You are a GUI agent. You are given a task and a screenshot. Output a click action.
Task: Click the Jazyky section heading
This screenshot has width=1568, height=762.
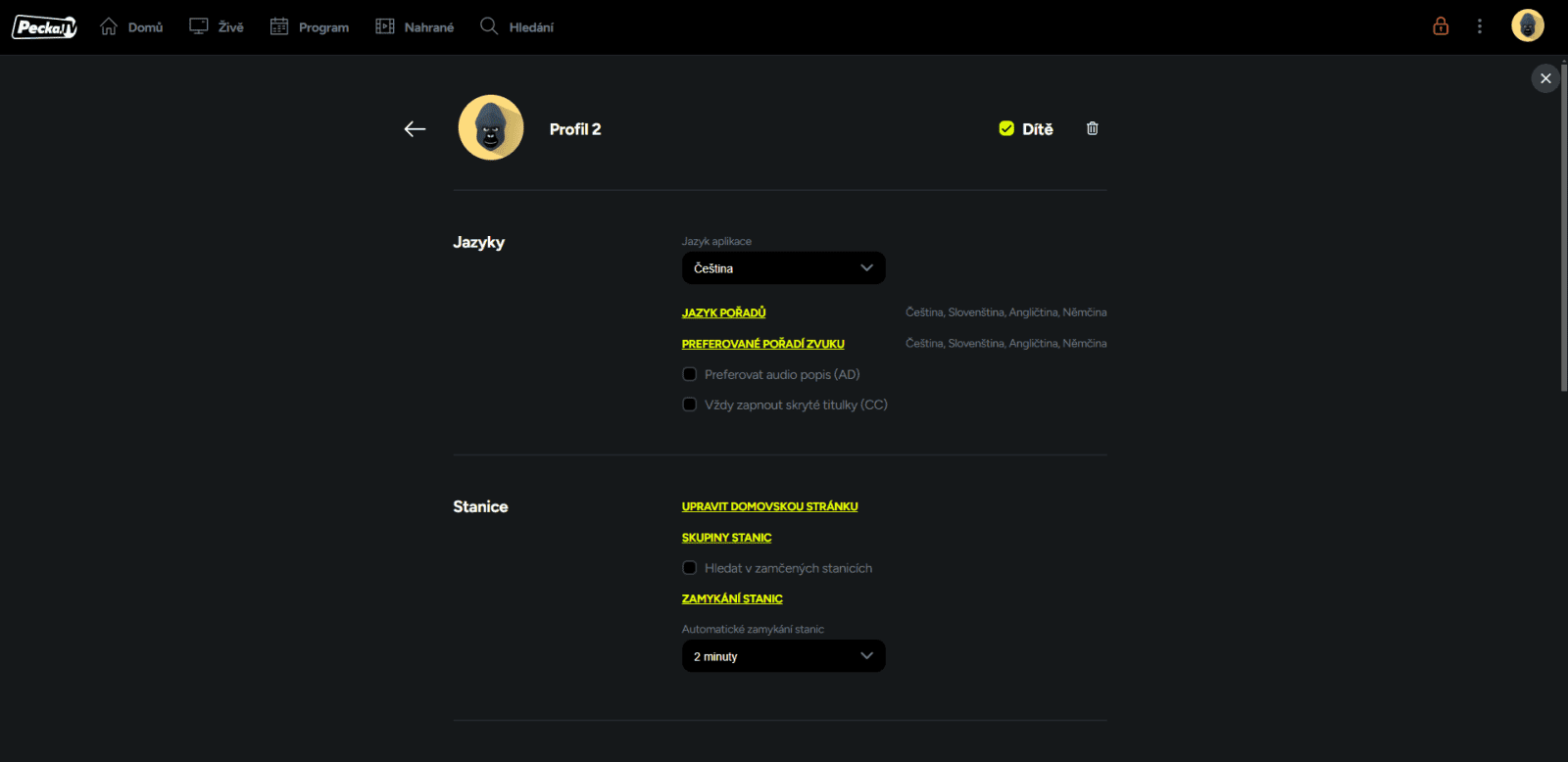coord(479,243)
